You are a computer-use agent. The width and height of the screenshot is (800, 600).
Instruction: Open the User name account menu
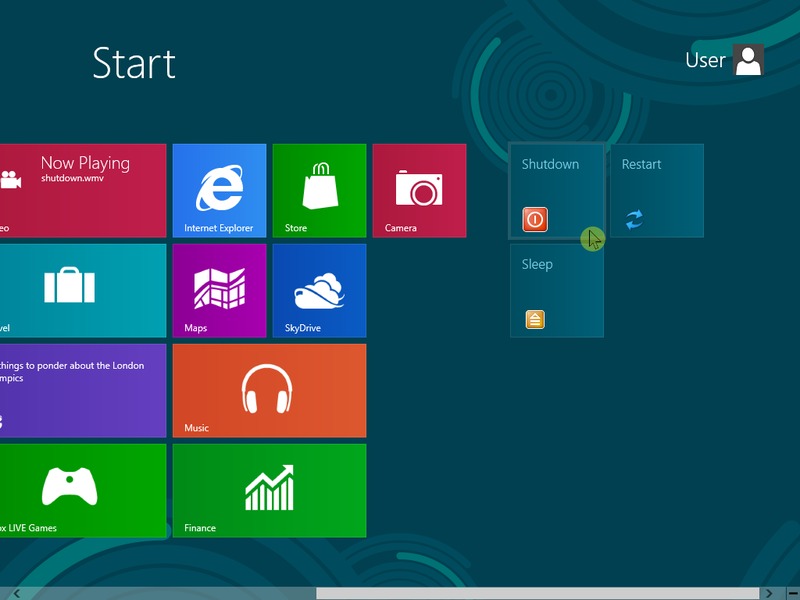(705, 60)
